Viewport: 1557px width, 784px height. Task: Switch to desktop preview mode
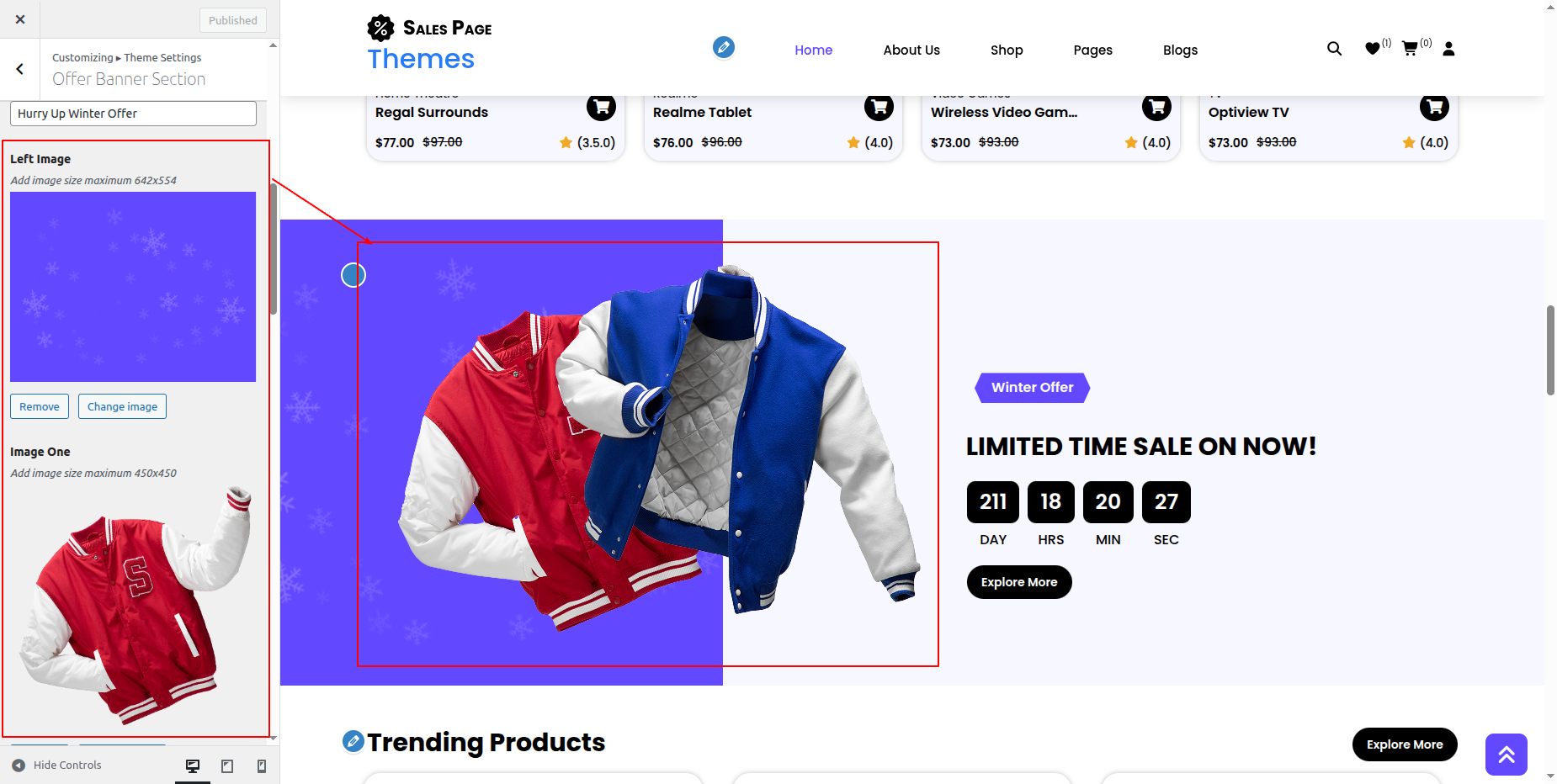193,765
